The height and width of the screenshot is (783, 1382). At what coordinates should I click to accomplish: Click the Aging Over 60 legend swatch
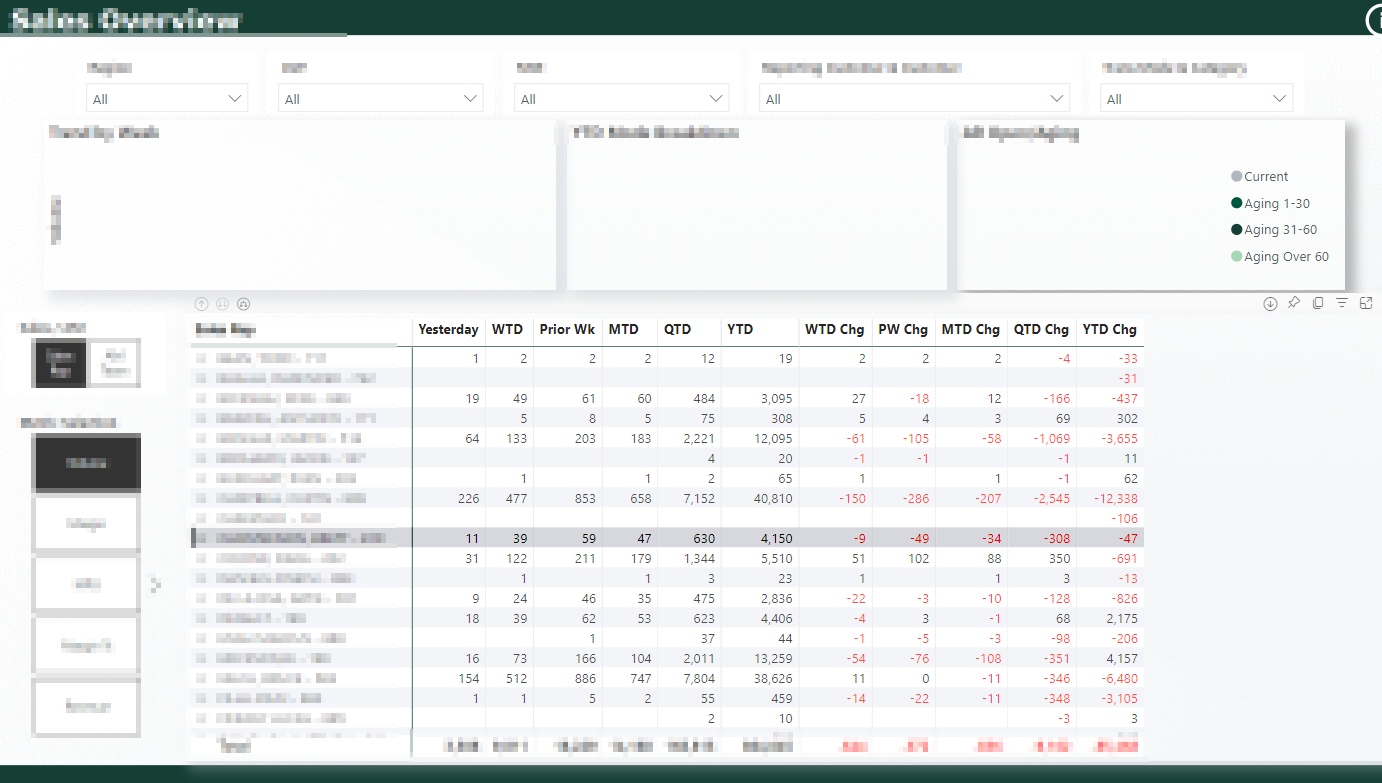1237,256
